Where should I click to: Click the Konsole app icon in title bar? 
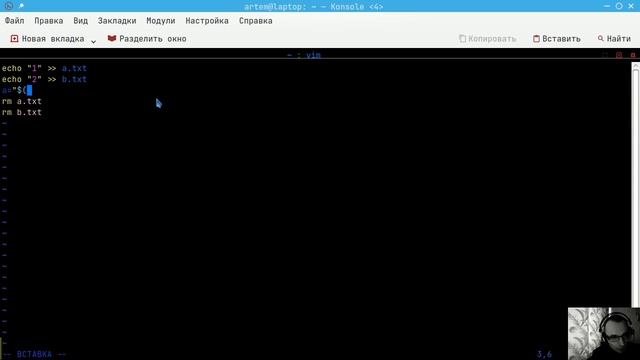click(9, 6)
